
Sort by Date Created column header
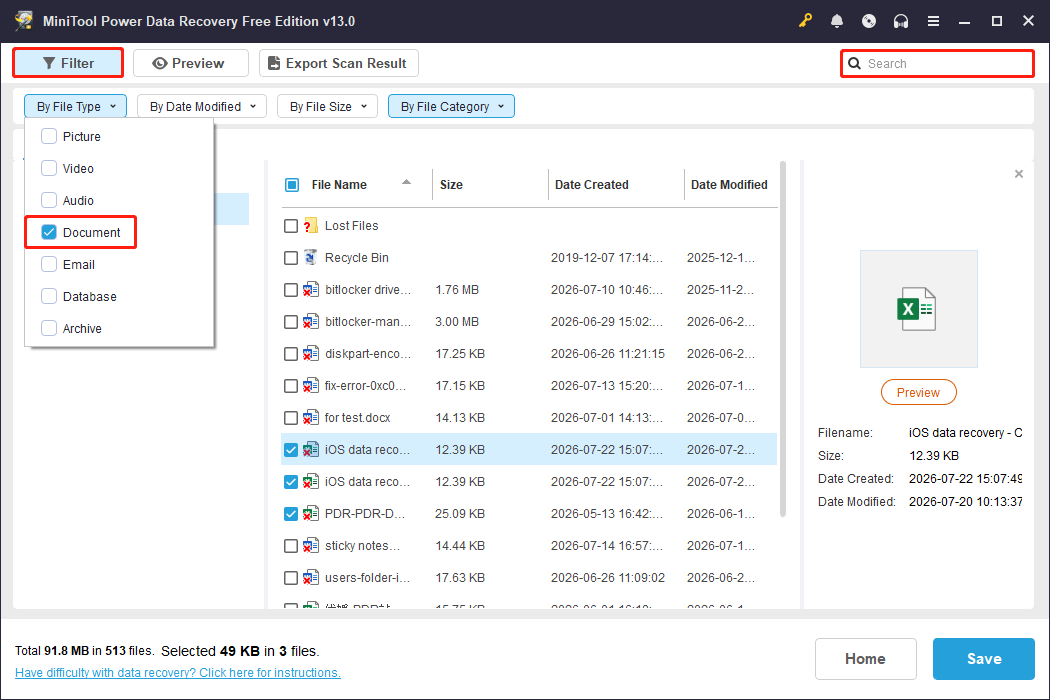point(592,185)
